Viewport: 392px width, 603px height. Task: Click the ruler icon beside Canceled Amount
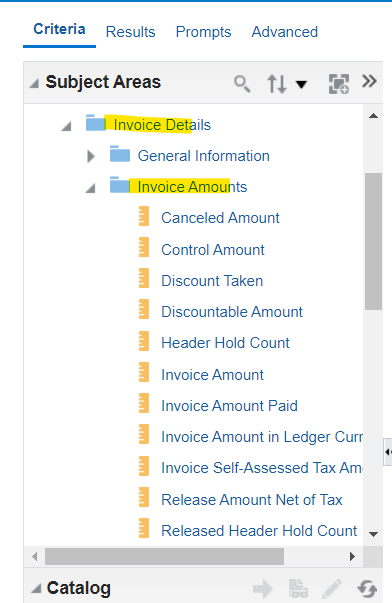[x=144, y=216]
